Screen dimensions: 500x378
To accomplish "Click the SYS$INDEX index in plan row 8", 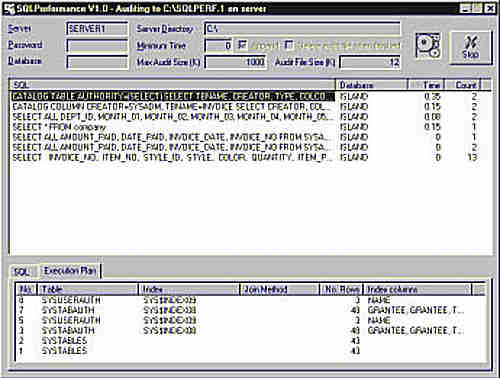I will (x=169, y=300).
